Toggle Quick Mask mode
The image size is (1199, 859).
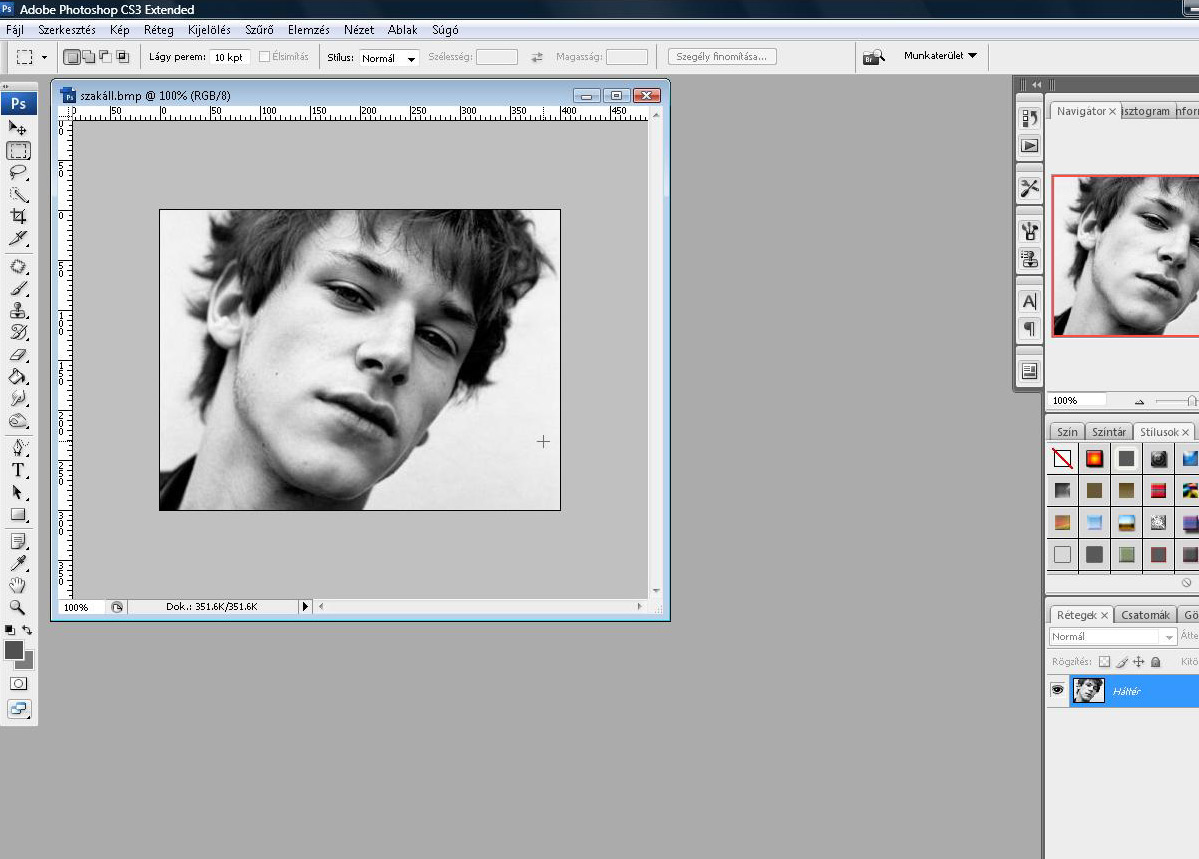18,683
